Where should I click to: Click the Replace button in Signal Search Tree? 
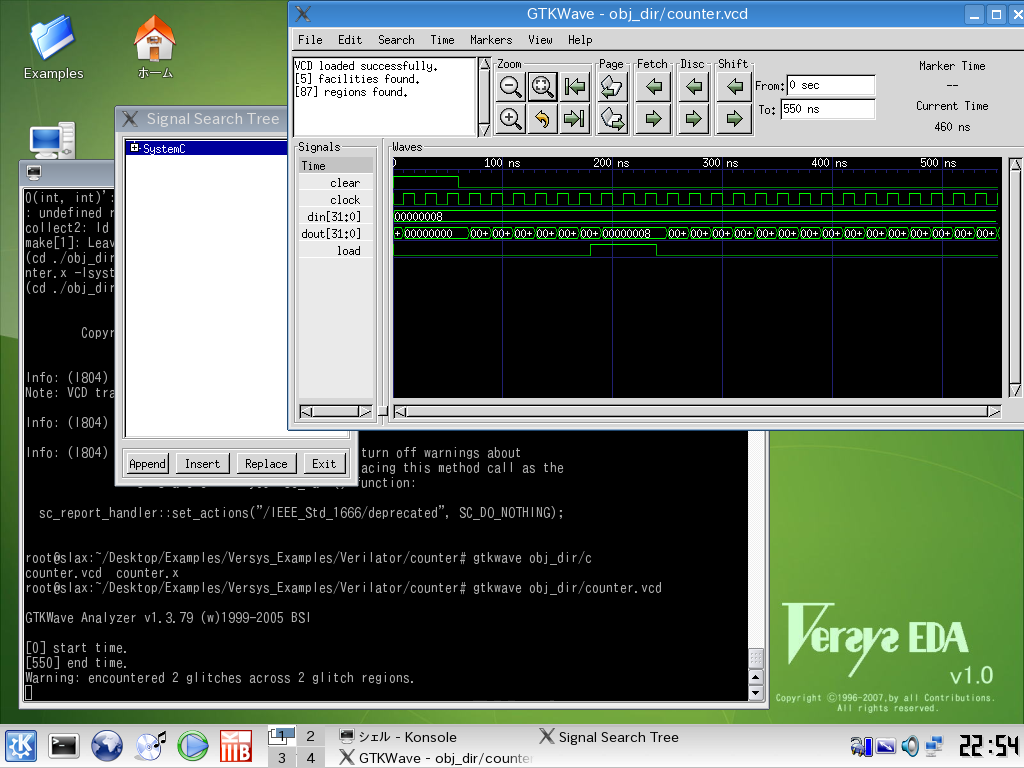pos(266,464)
